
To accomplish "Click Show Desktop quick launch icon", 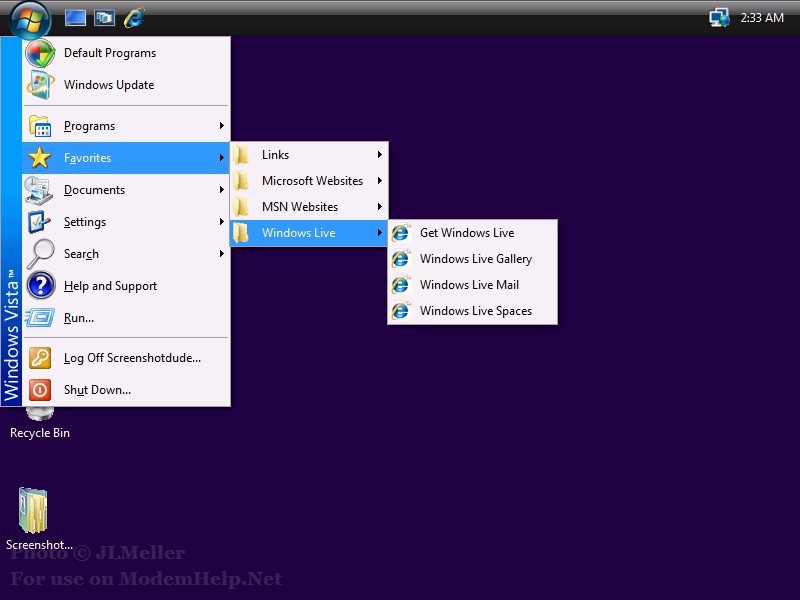I will click(75, 18).
